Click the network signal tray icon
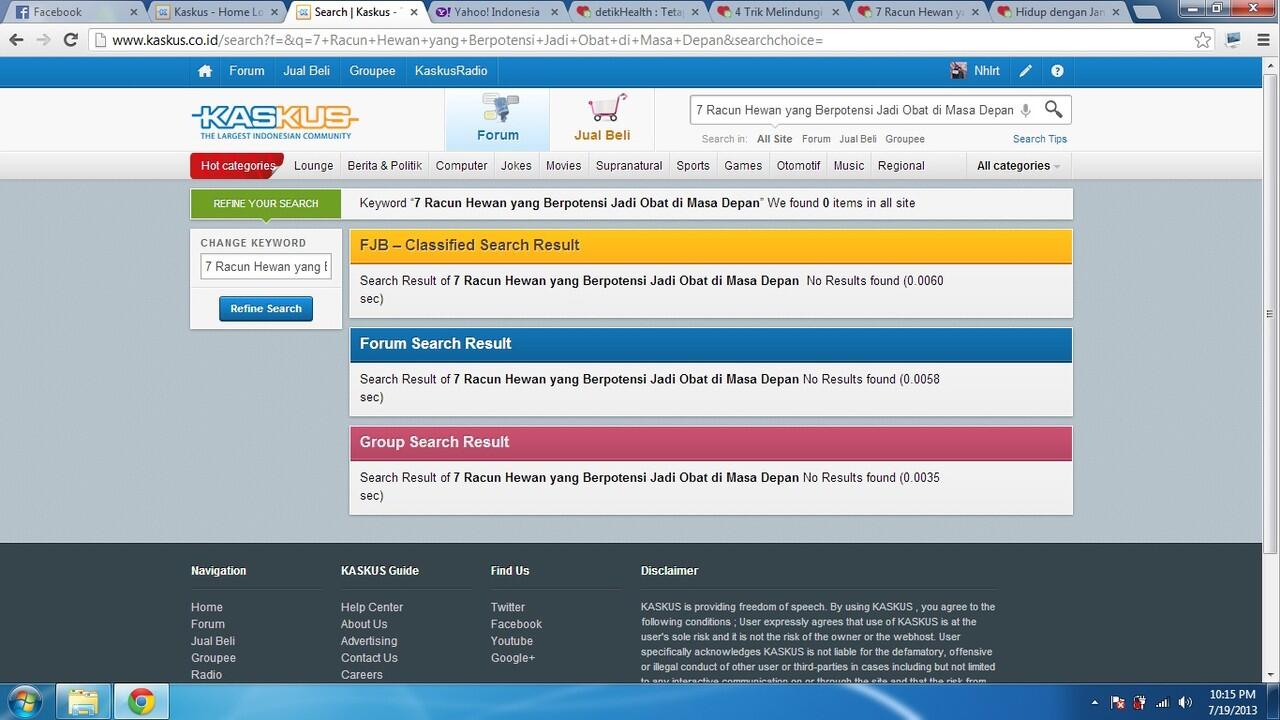Screen dimensions: 1280x720 click(1162, 702)
